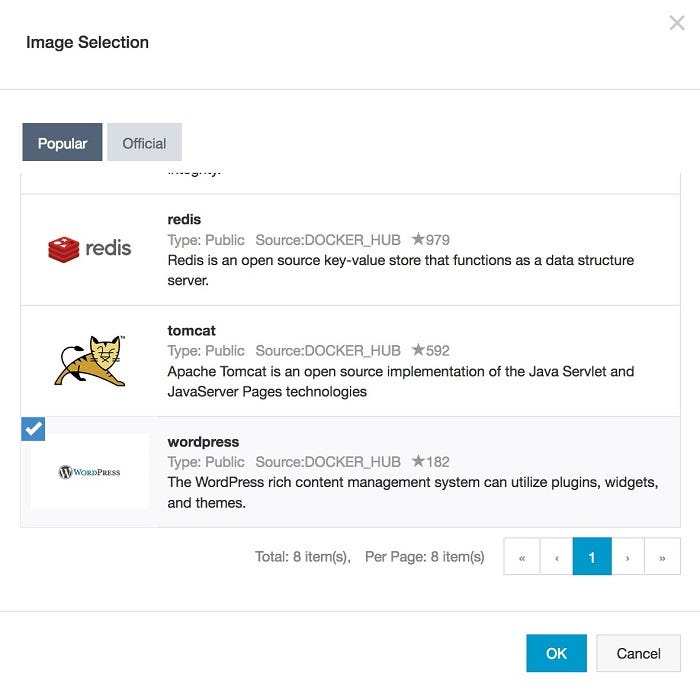This screenshot has width=700, height=690.
Task: Click Apache Tomcat description text
Action: 400,381
